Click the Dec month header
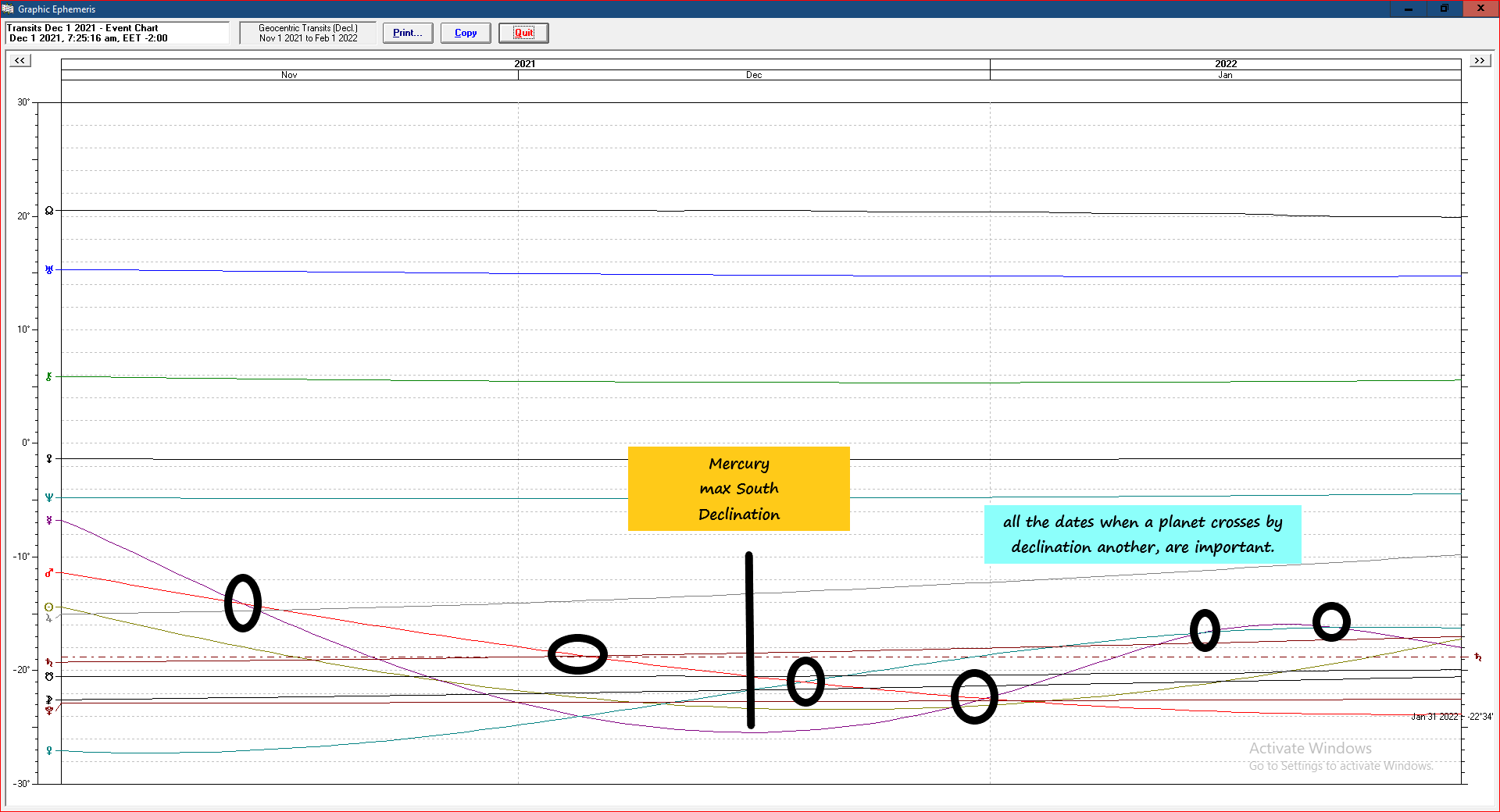1500x812 pixels. [x=754, y=75]
